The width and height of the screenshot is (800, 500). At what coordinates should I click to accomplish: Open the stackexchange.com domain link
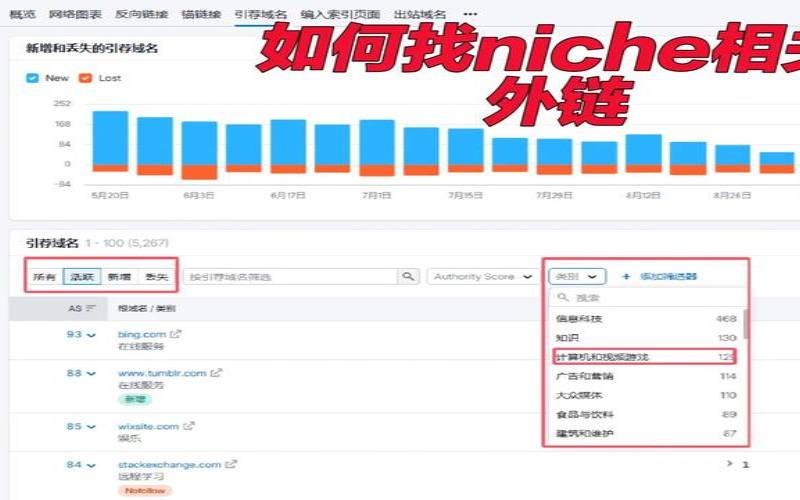(169, 465)
